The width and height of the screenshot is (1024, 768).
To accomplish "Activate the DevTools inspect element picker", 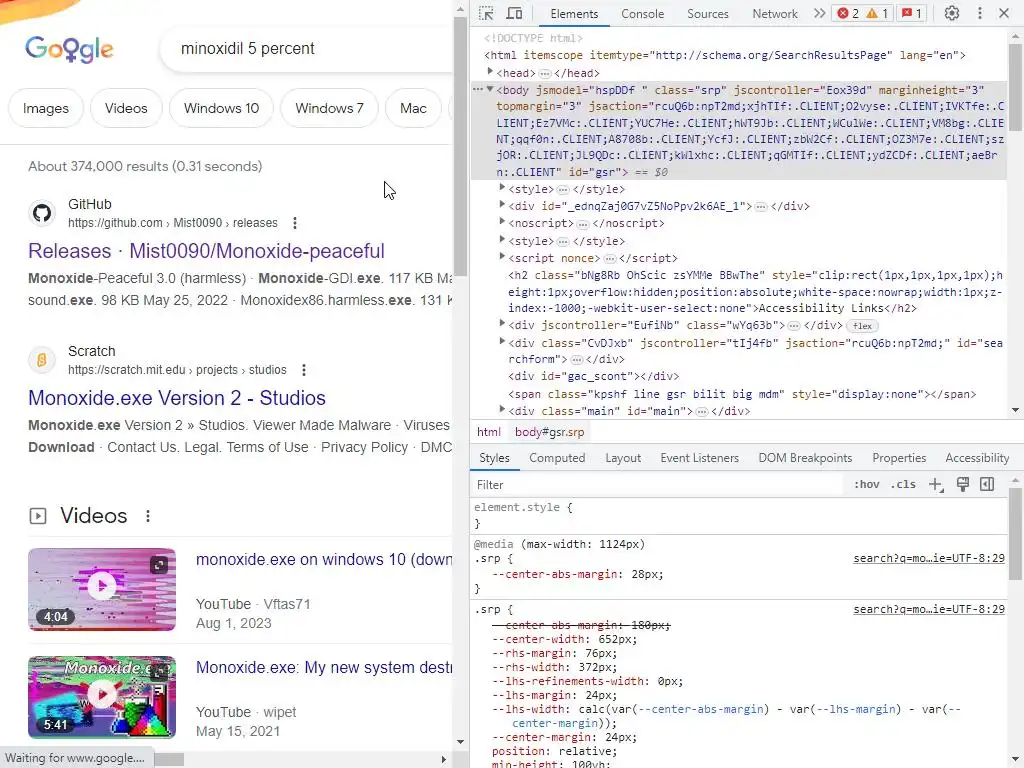I will point(486,13).
